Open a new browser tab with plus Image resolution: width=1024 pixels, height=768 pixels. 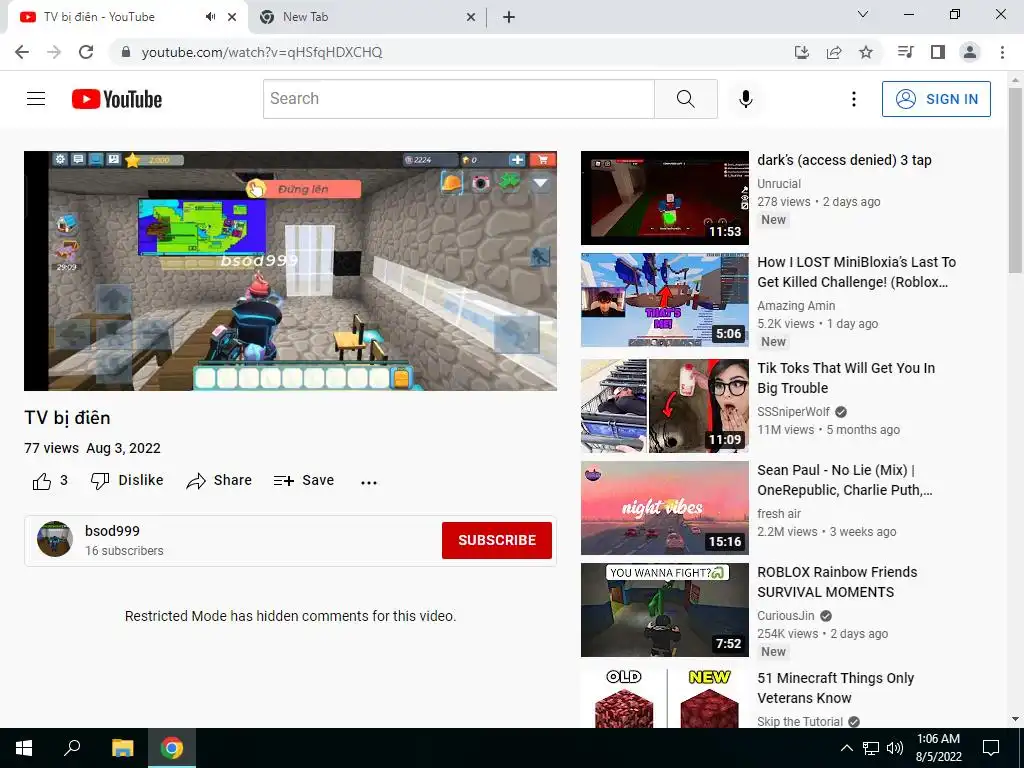pyautogui.click(x=509, y=17)
